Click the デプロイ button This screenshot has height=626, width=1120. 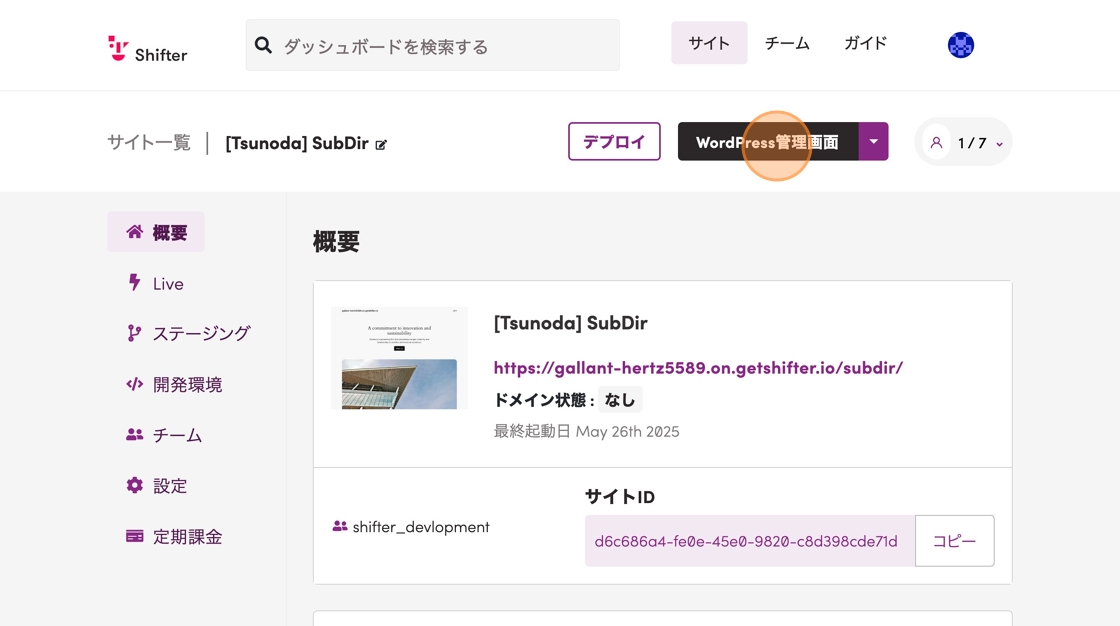pos(614,141)
